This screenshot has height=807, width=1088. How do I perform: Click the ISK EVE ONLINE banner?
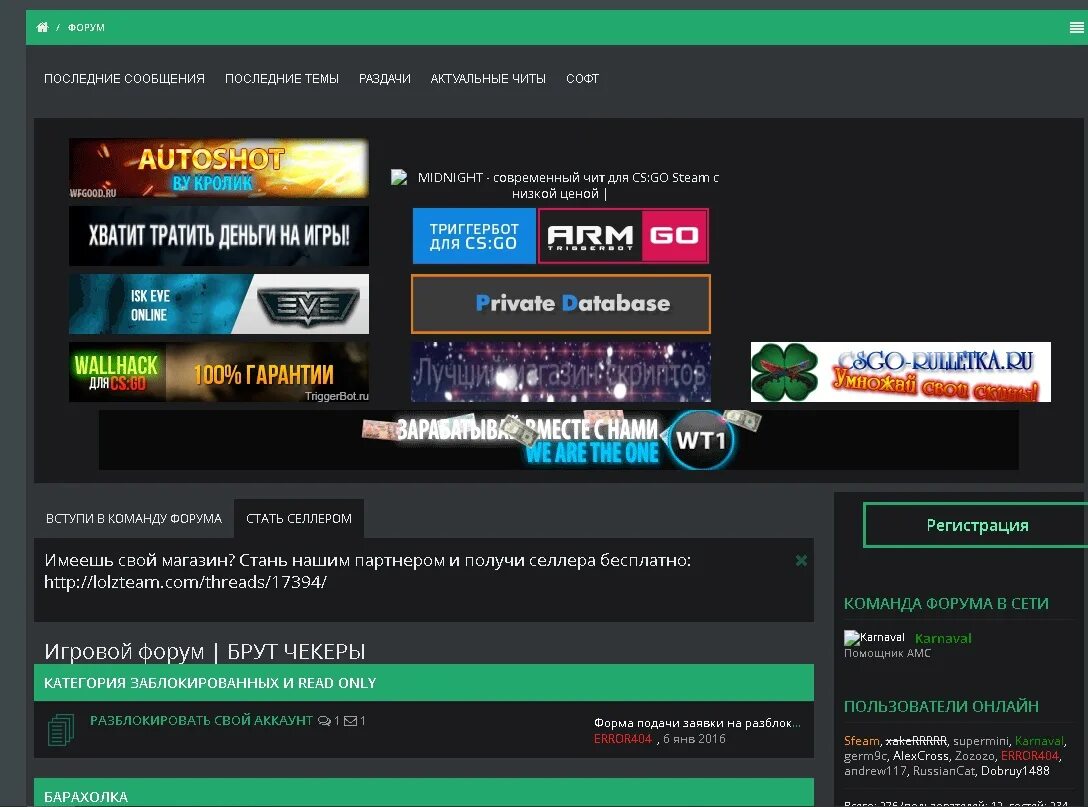click(x=219, y=304)
